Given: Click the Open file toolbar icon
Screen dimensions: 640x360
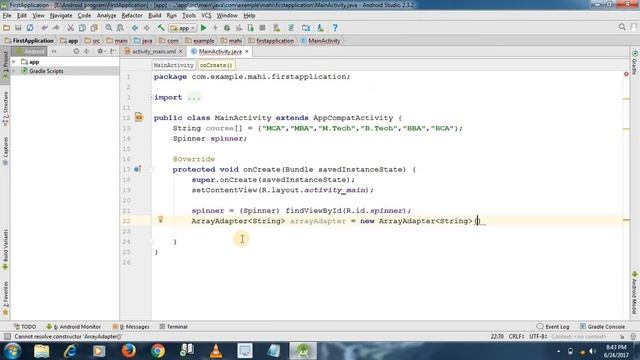Looking at the screenshot, I should 7,28.
